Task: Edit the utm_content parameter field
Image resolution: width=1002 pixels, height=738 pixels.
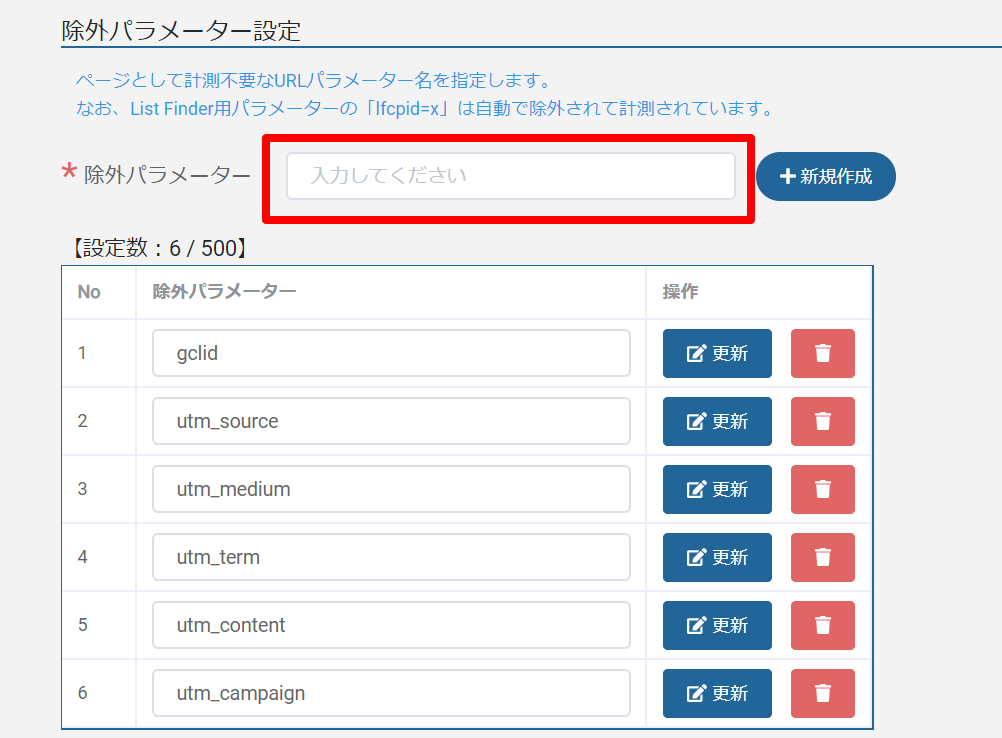Action: click(391, 625)
